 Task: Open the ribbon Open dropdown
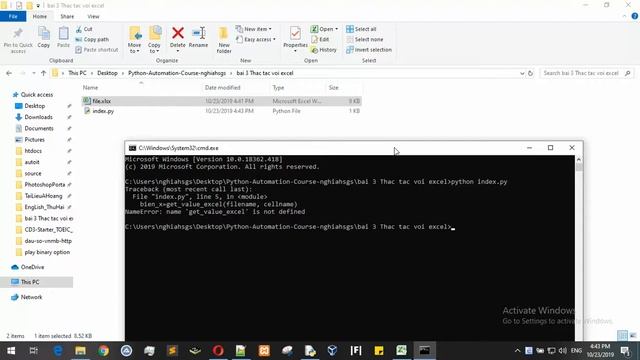point(324,29)
